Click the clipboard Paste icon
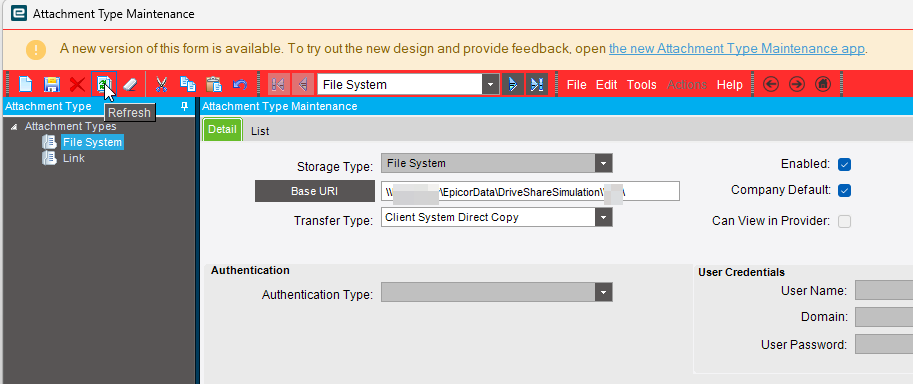This screenshot has height=384, width=913. pyautogui.click(x=214, y=84)
